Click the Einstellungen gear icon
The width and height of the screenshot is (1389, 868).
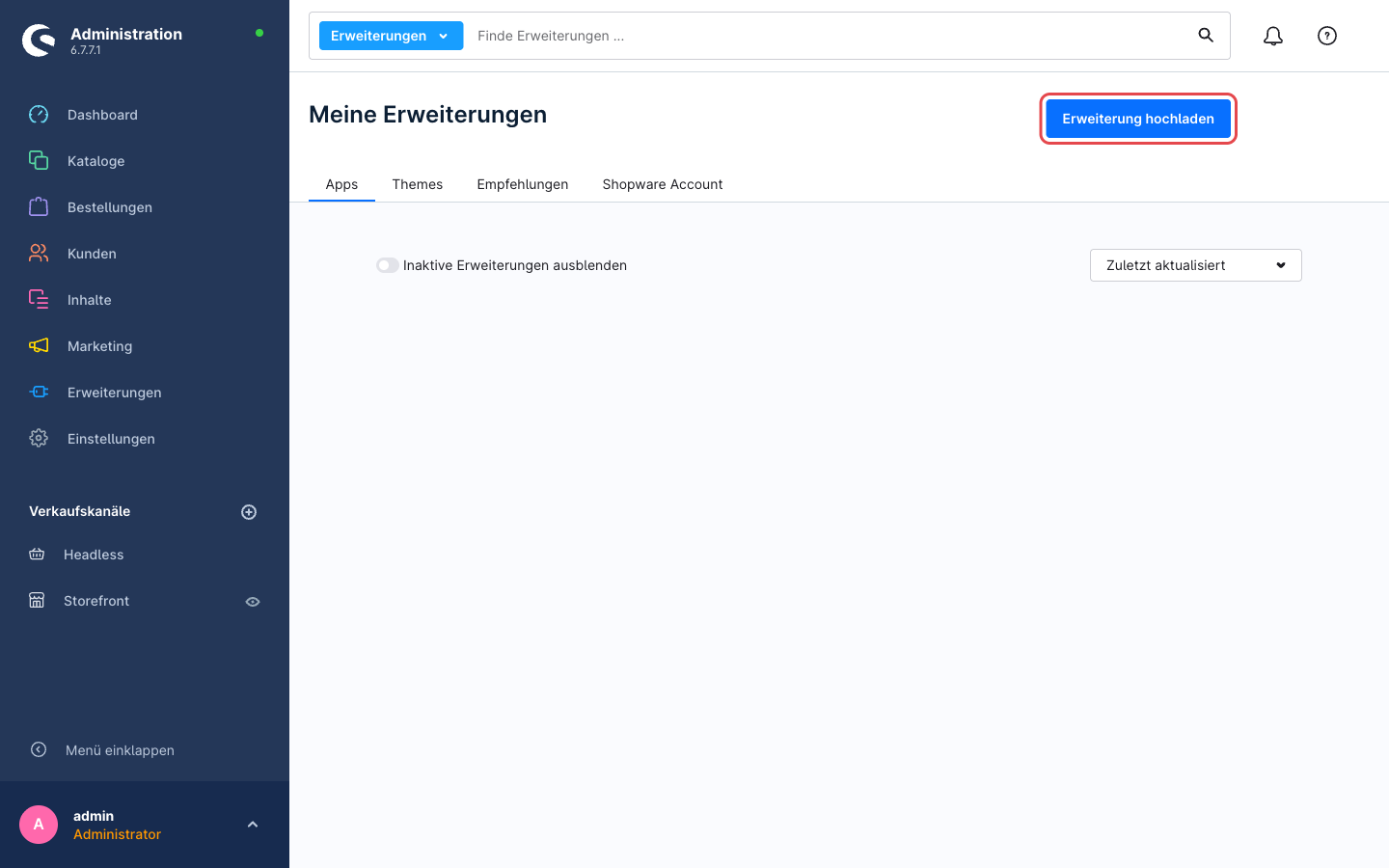coord(39,438)
